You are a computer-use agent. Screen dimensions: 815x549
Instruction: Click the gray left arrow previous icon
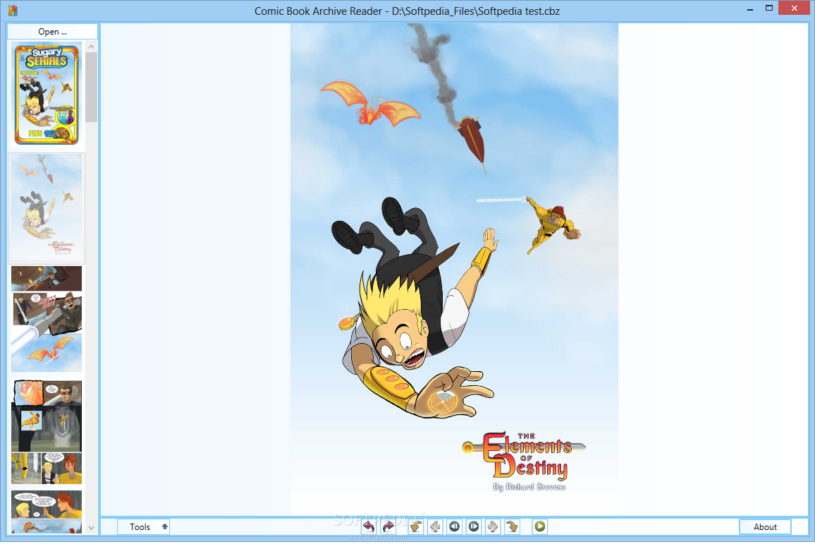[x=435, y=527]
